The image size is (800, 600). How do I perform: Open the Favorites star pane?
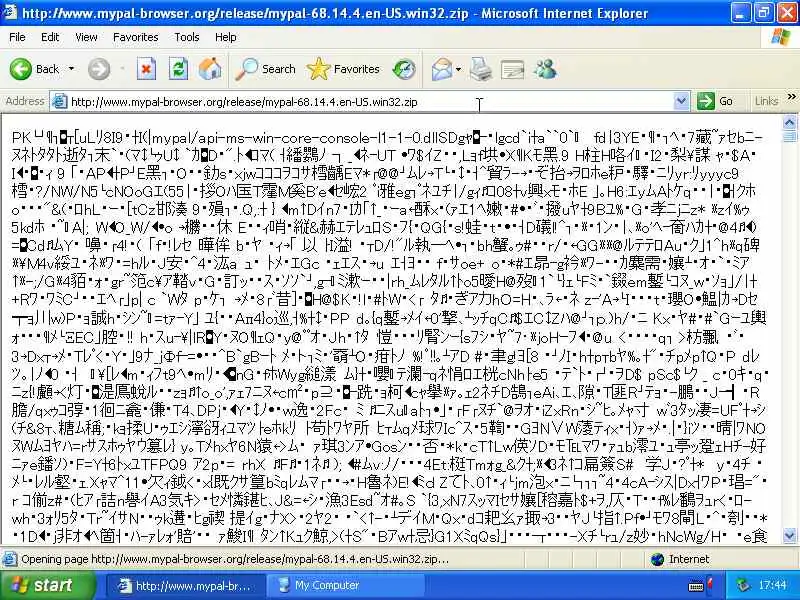(x=343, y=69)
